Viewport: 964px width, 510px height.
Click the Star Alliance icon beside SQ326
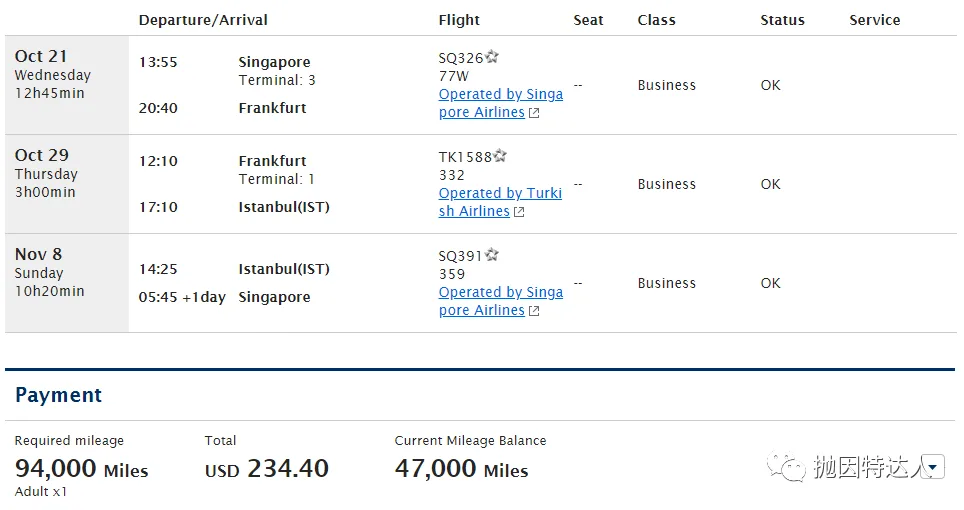[492, 58]
